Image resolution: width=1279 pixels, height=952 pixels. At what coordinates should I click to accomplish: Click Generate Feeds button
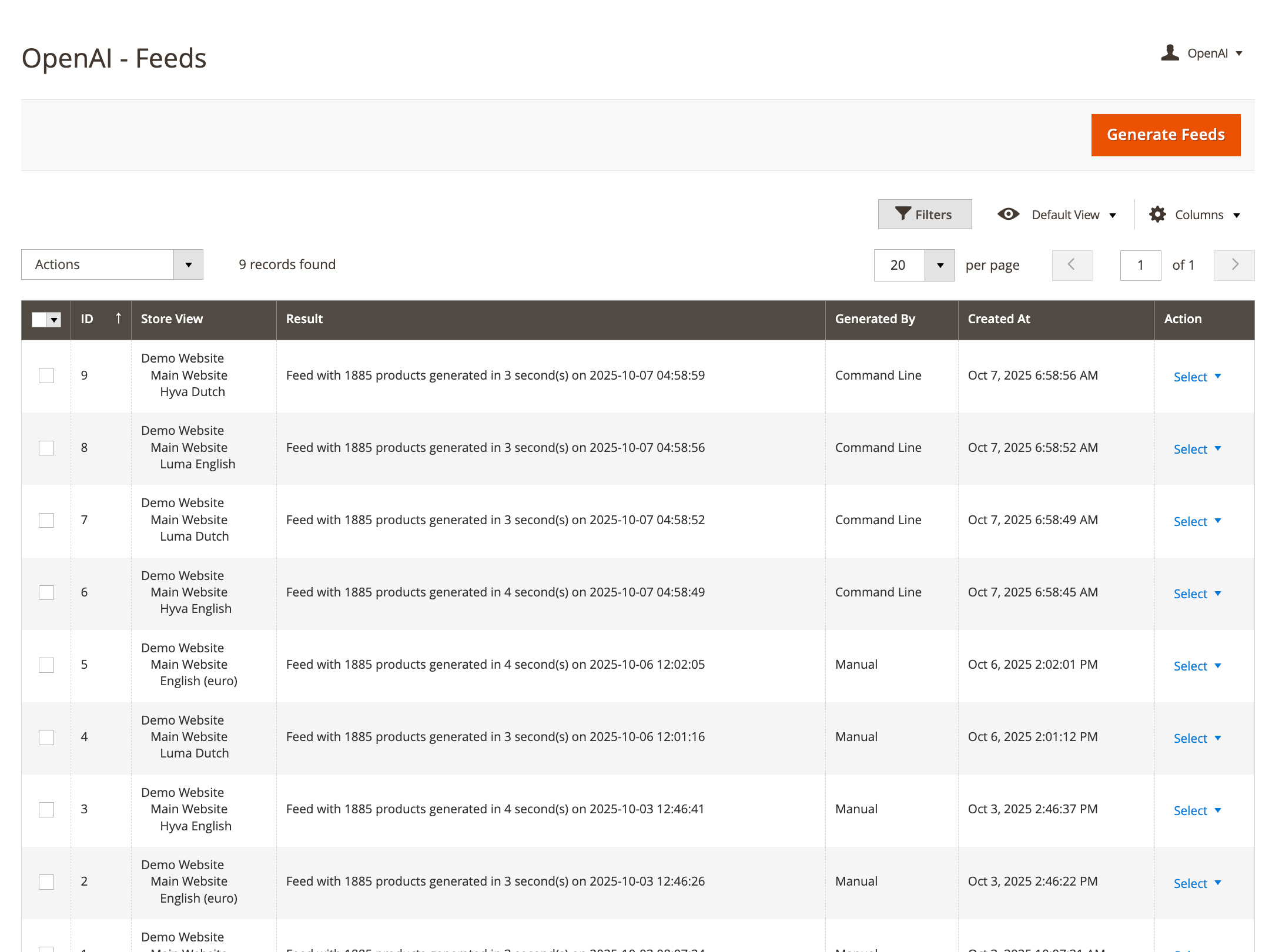(1165, 135)
